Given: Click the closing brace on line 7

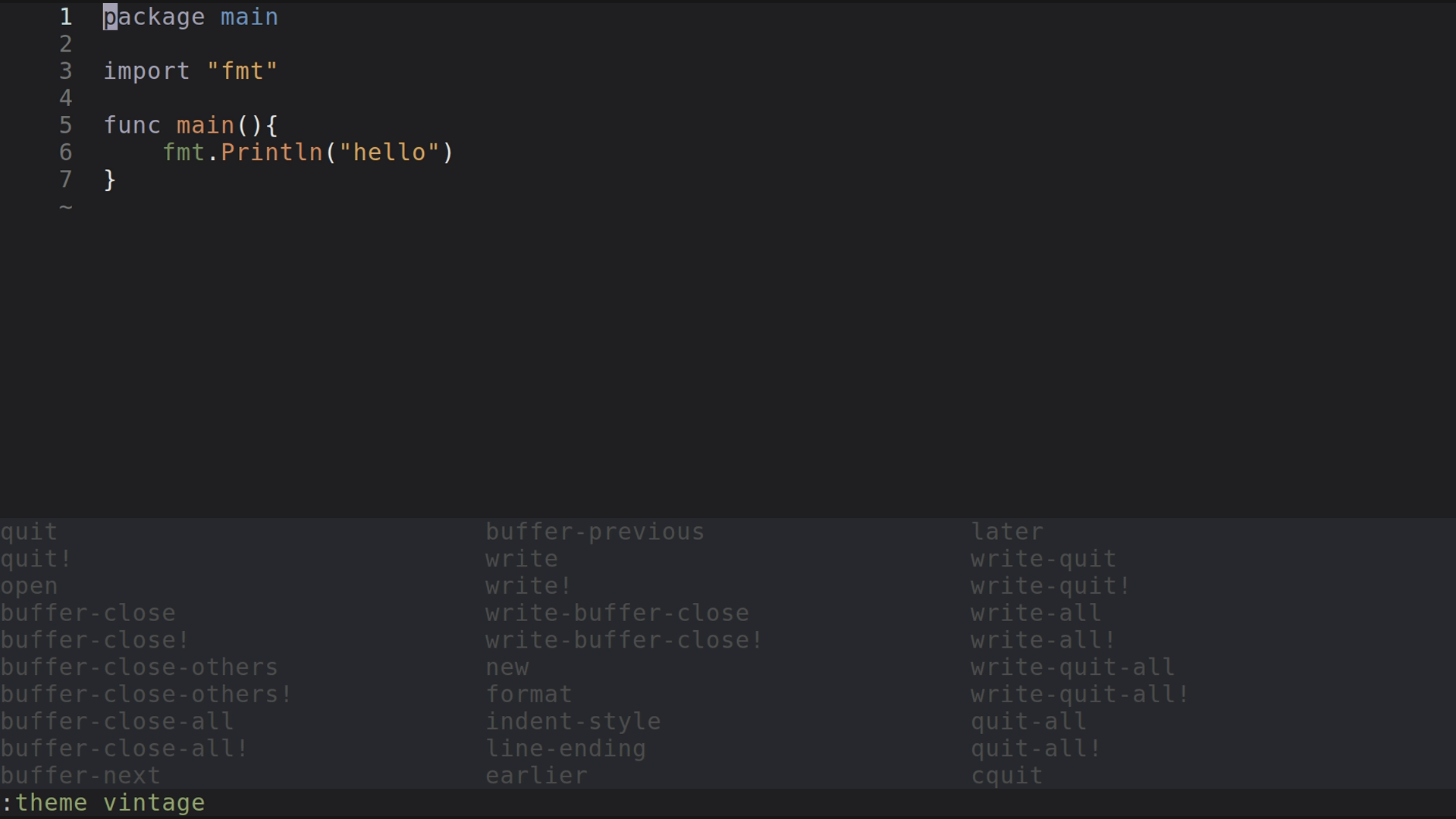Looking at the screenshot, I should (x=110, y=180).
